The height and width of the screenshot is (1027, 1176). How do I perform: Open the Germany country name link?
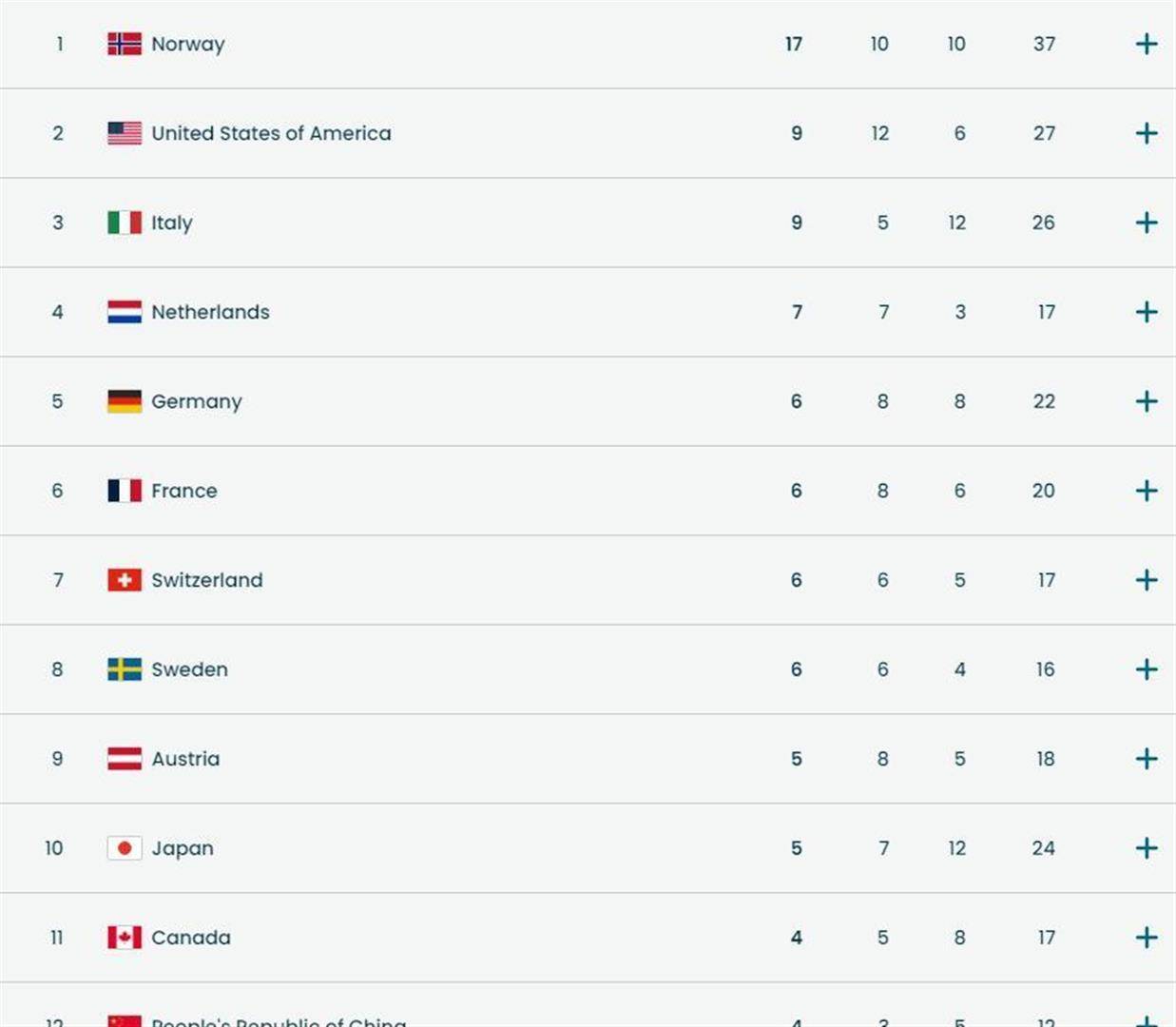click(197, 401)
